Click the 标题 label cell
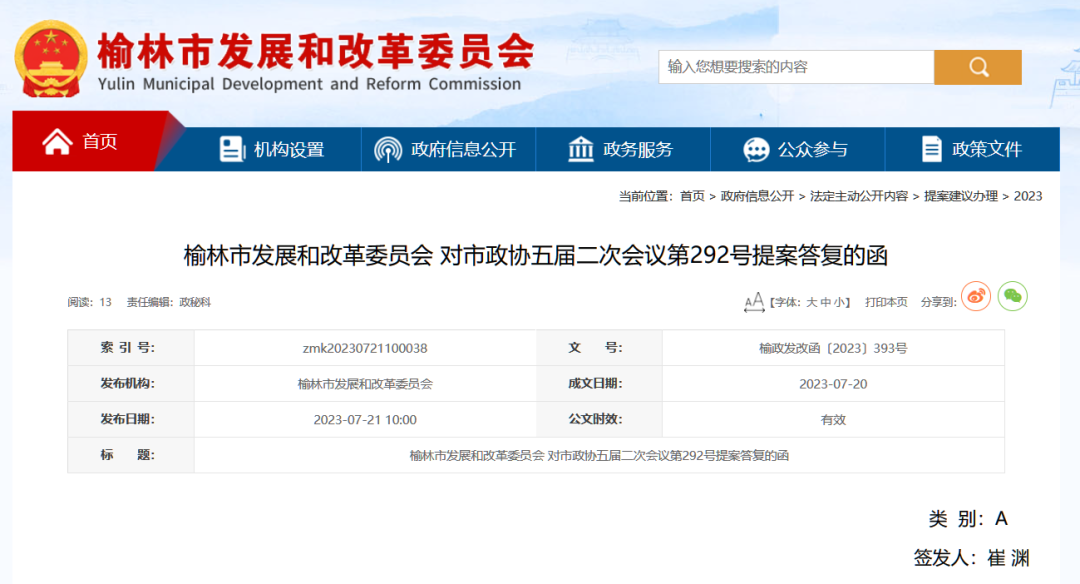The image size is (1080, 584). pyautogui.click(x=130, y=455)
